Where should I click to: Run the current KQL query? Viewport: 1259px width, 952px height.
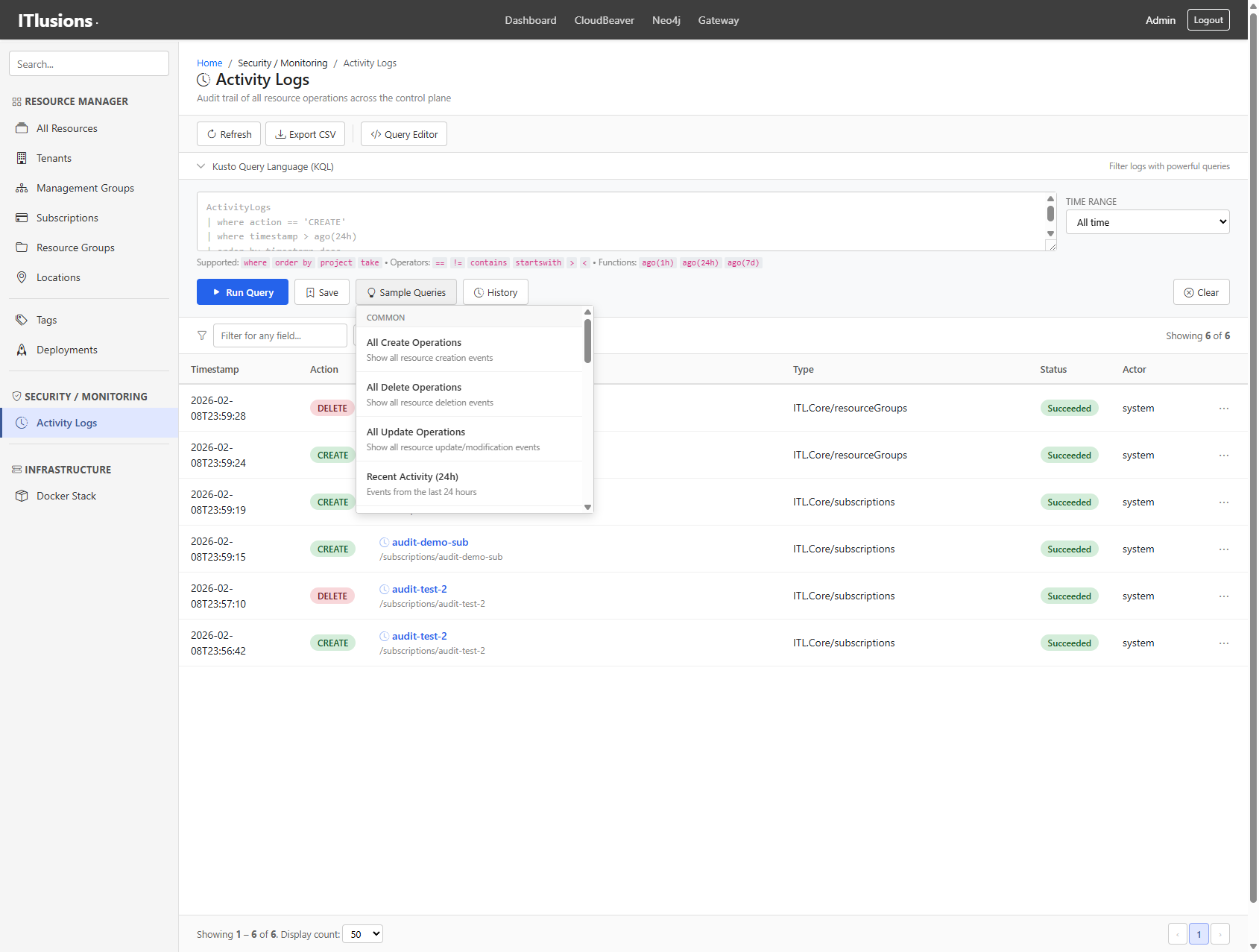point(242,291)
